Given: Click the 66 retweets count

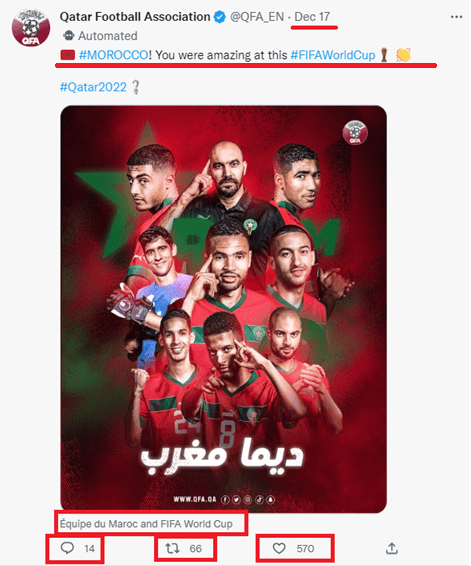Looking at the screenshot, I should tap(196, 549).
